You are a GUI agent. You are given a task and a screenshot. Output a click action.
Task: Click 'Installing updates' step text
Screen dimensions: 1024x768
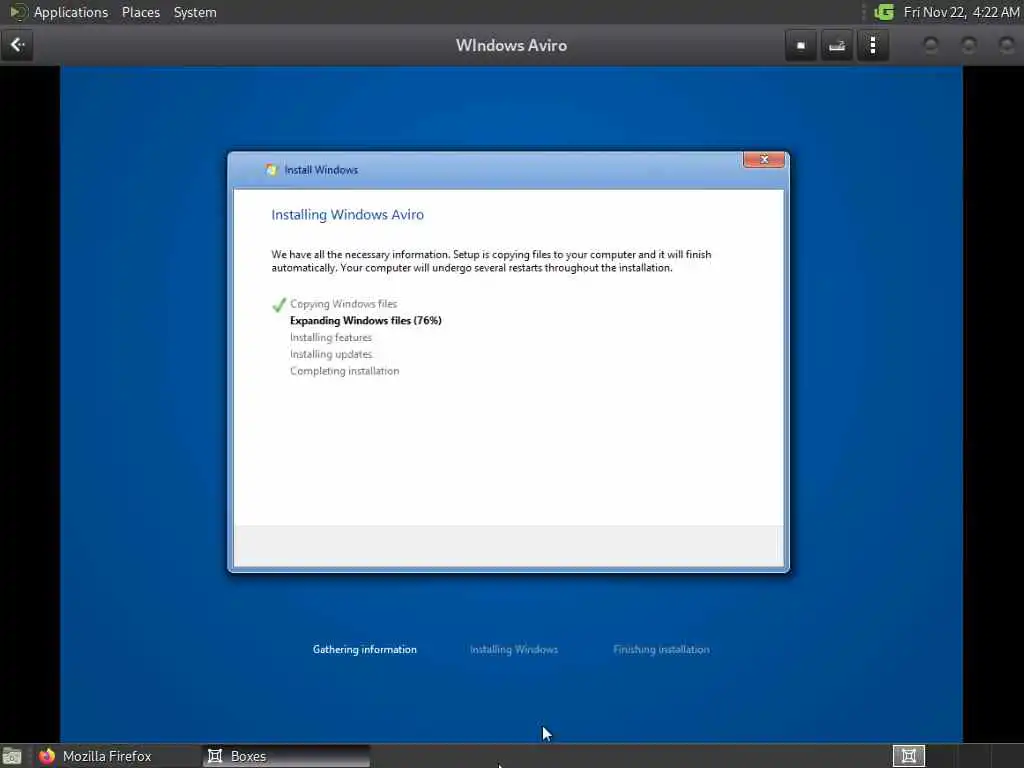tap(331, 355)
